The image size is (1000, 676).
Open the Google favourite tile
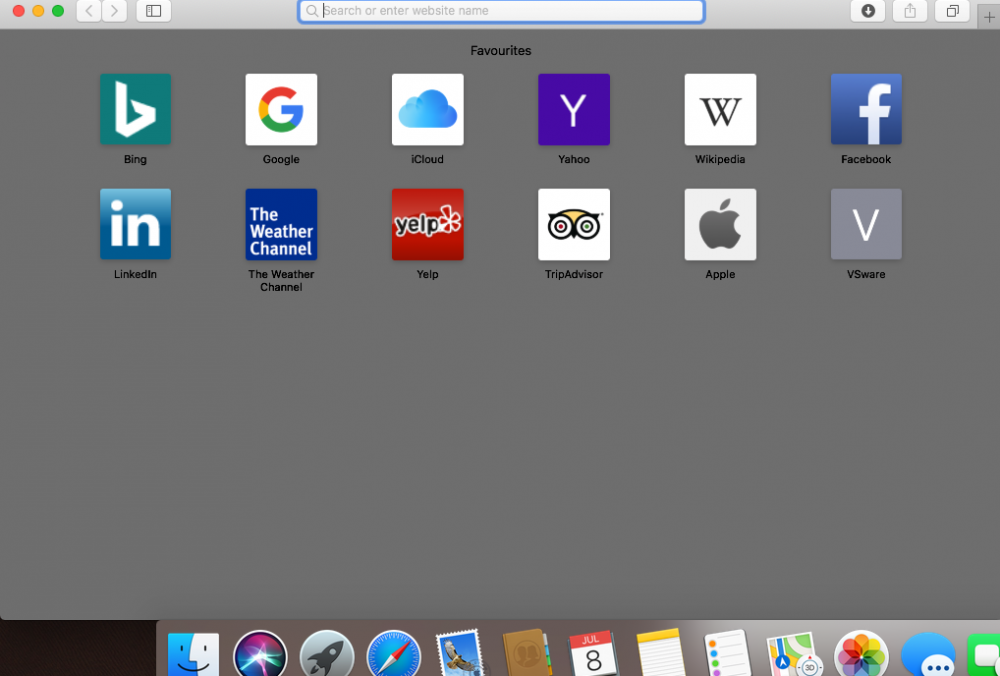coord(281,109)
